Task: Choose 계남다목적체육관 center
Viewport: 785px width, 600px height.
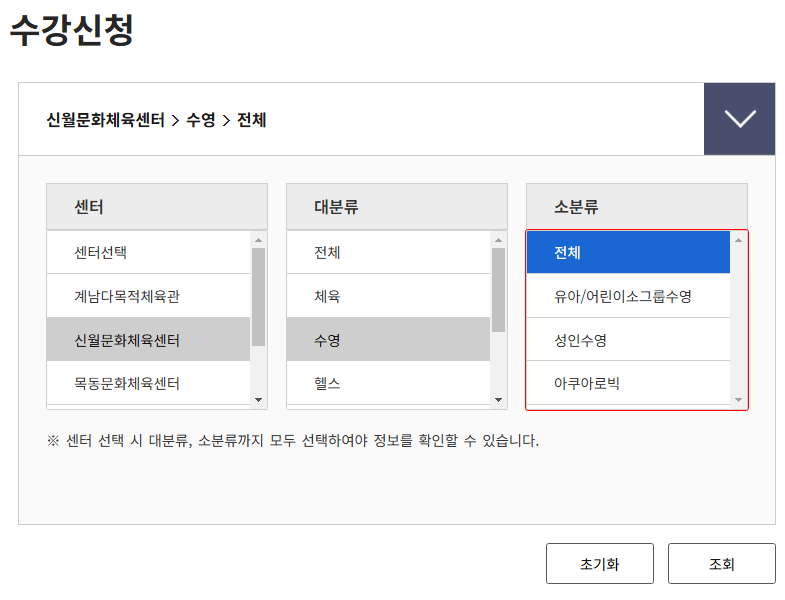Action: pyautogui.click(x=148, y=296)
